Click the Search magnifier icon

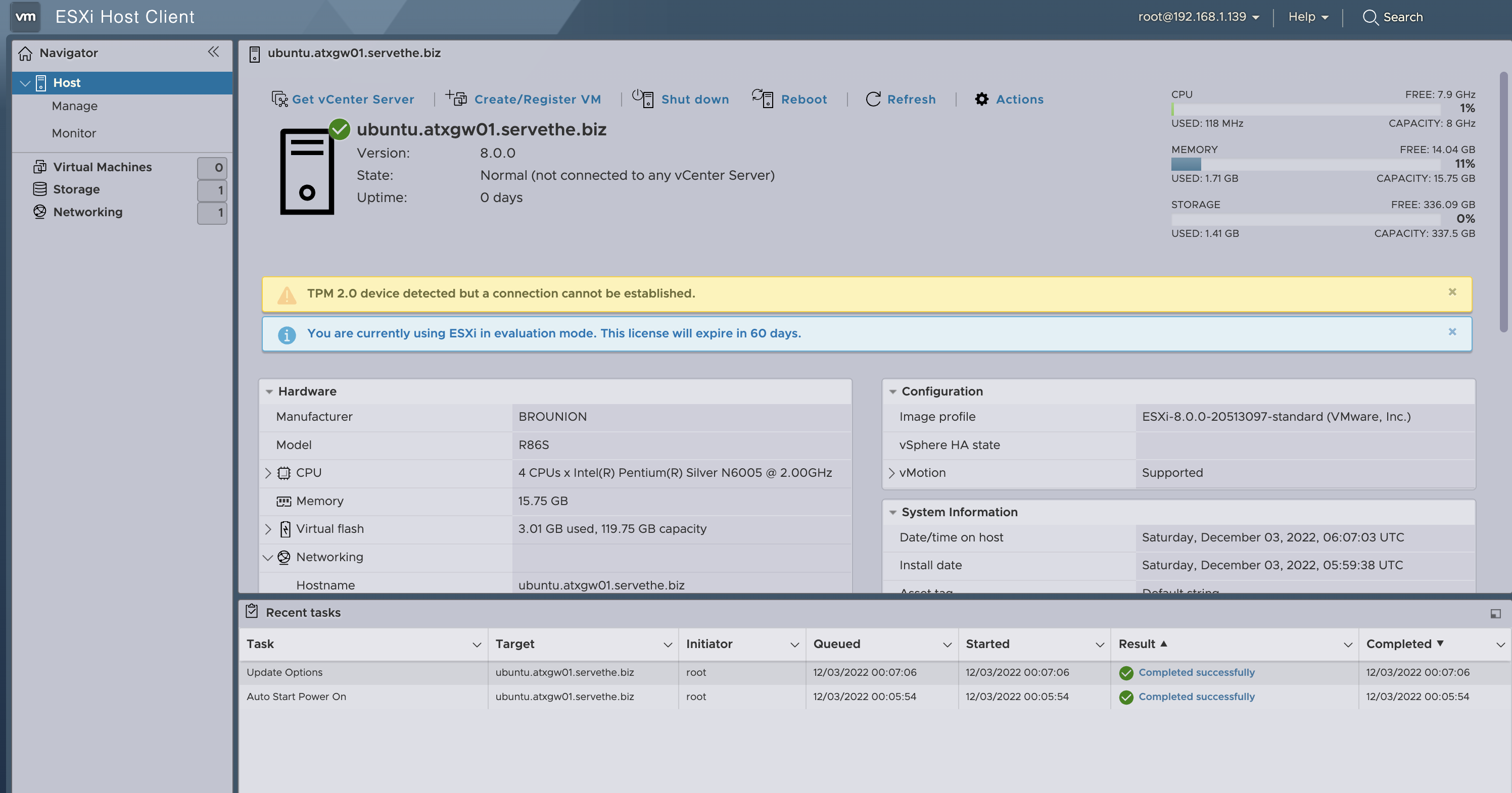tap(1369, 17)
